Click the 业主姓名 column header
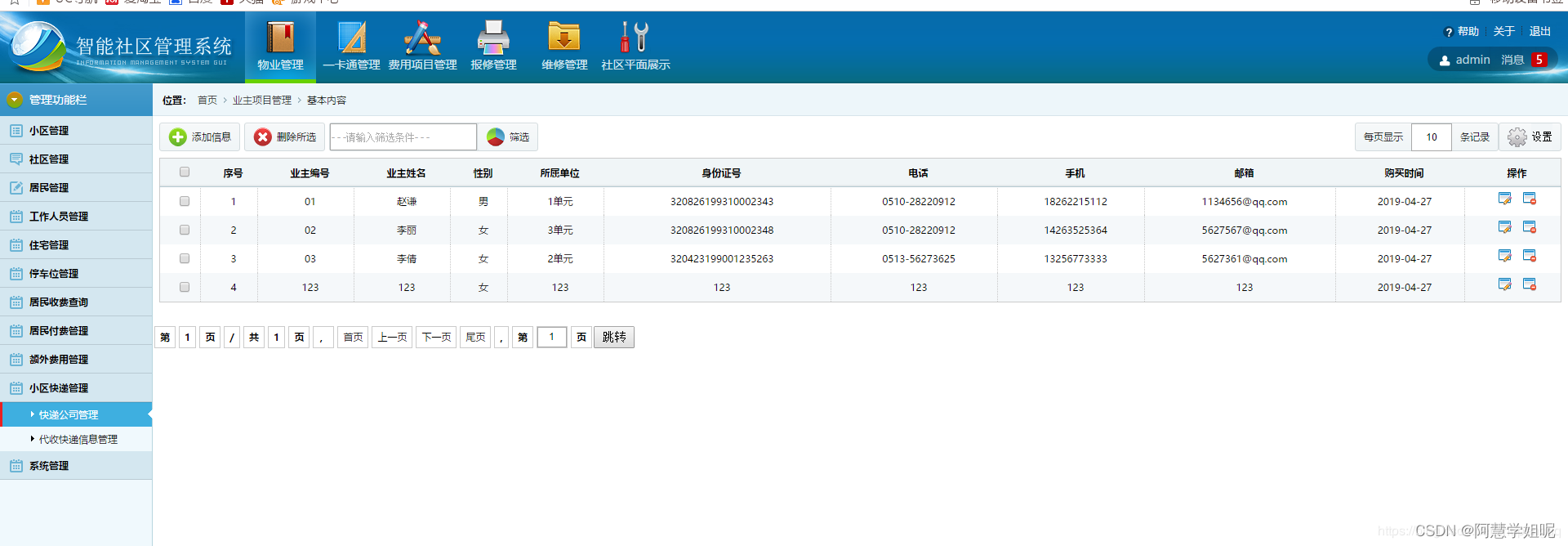Image resolution: width=1568 pixels, height=546 pixels. click(406, 173)
